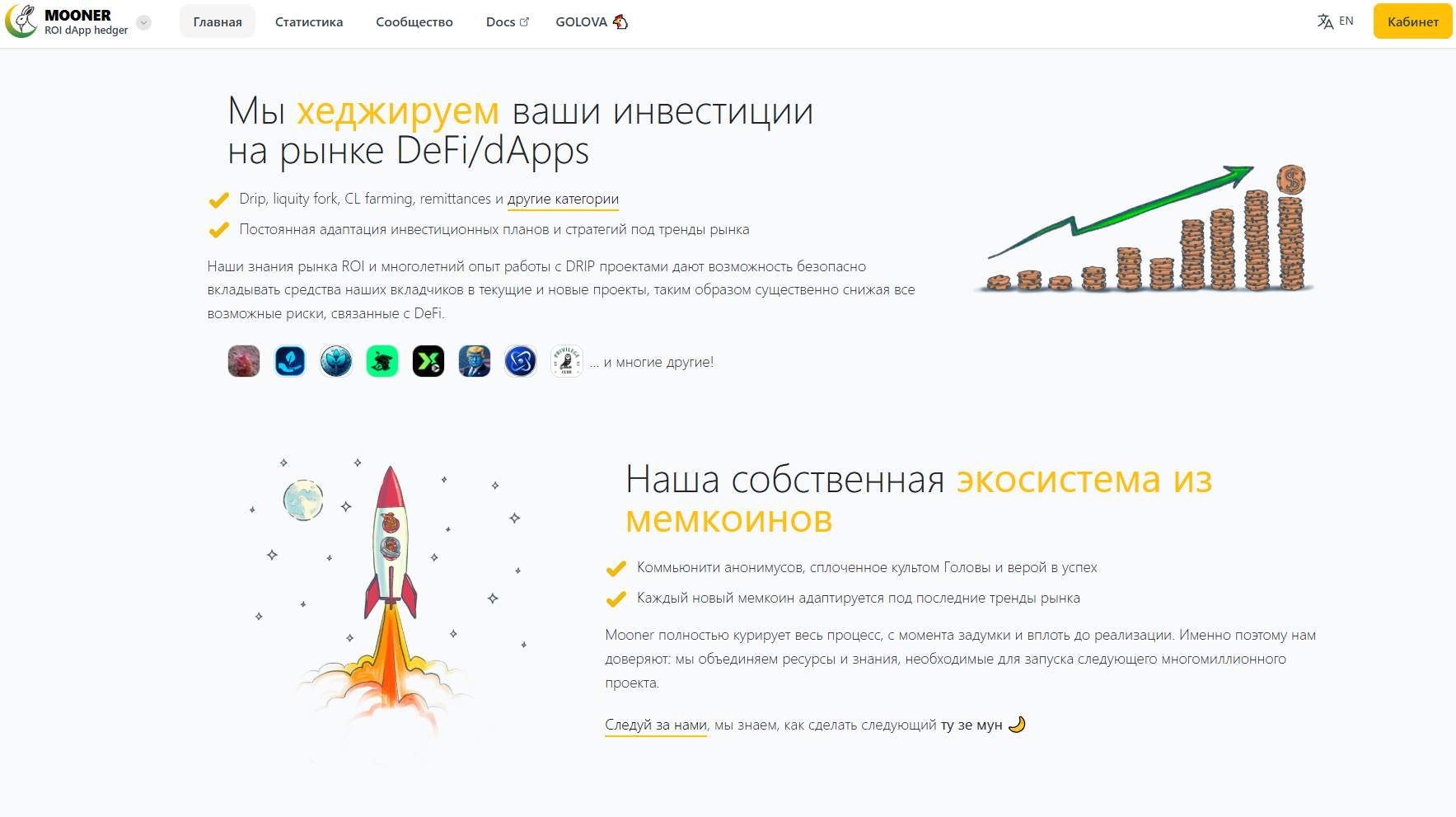
Task: Expand the dropdown chevron beside MOONER logo
Action: (144, 22)
